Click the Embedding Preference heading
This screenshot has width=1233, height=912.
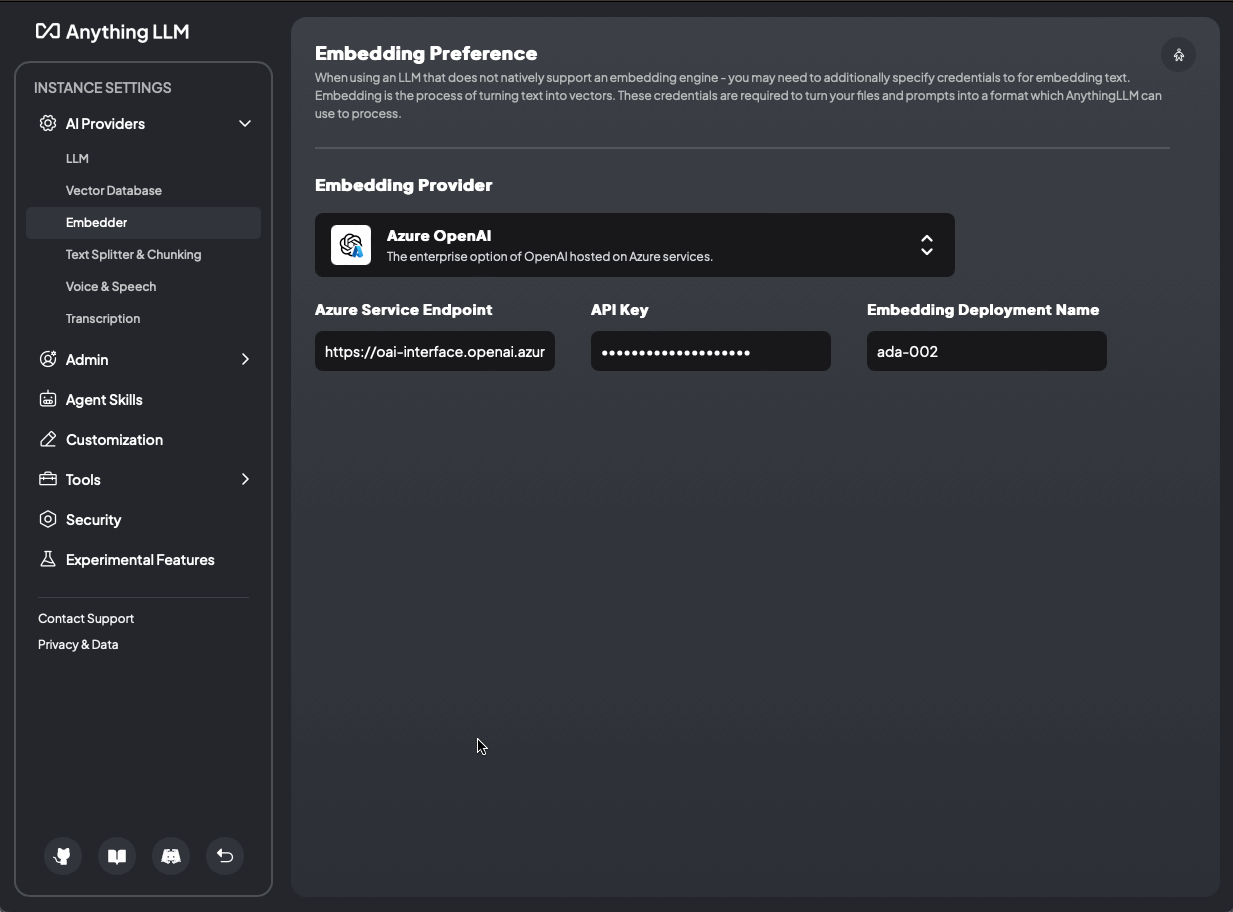[426, 53]
